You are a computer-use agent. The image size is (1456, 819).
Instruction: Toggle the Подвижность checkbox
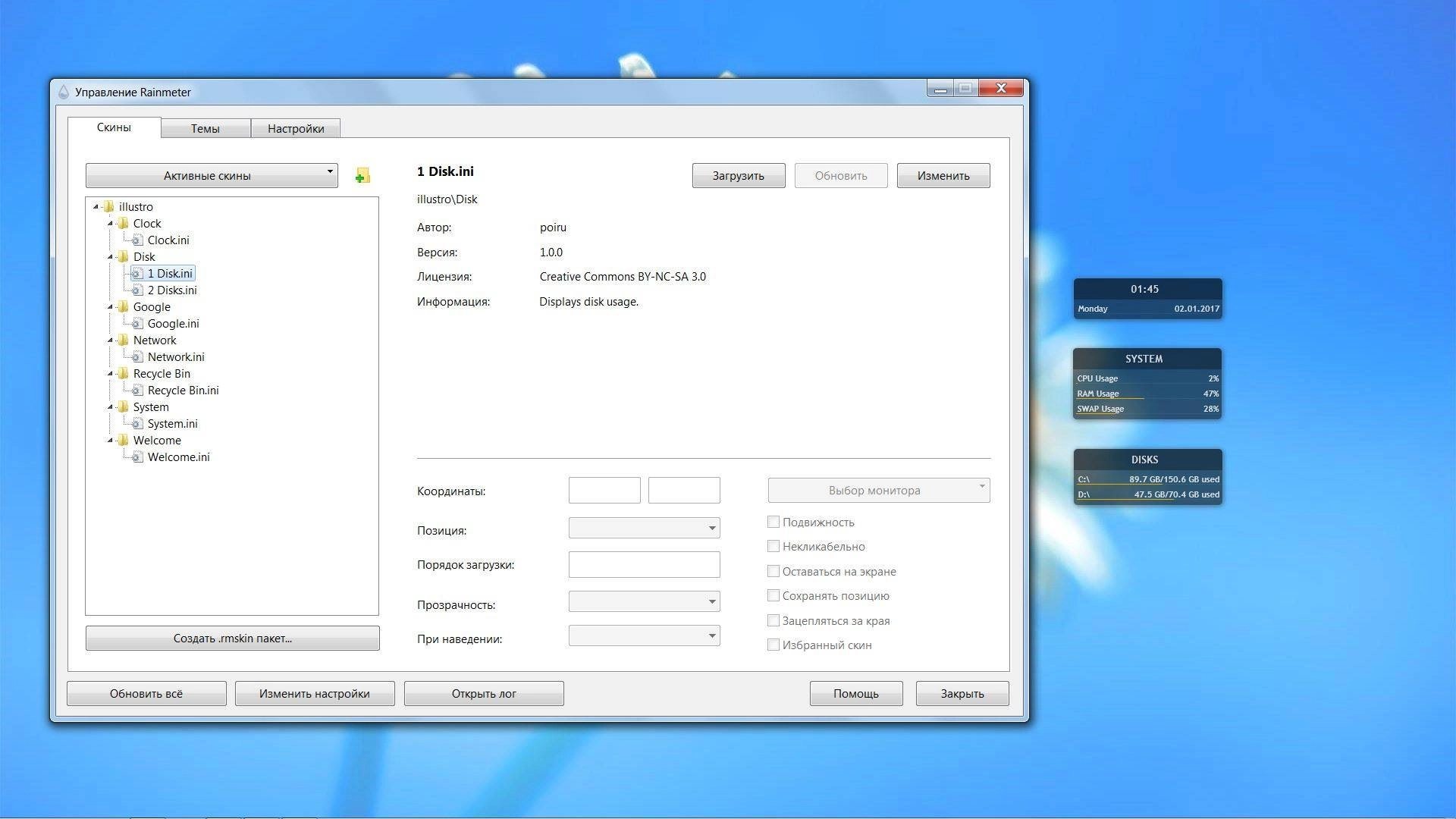point(773,522)
